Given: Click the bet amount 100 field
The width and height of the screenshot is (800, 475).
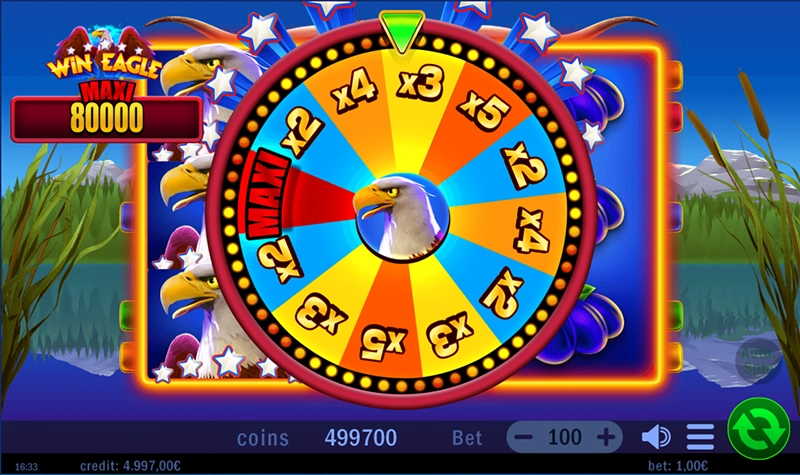Looking at the screenshot, I should 564,437.
